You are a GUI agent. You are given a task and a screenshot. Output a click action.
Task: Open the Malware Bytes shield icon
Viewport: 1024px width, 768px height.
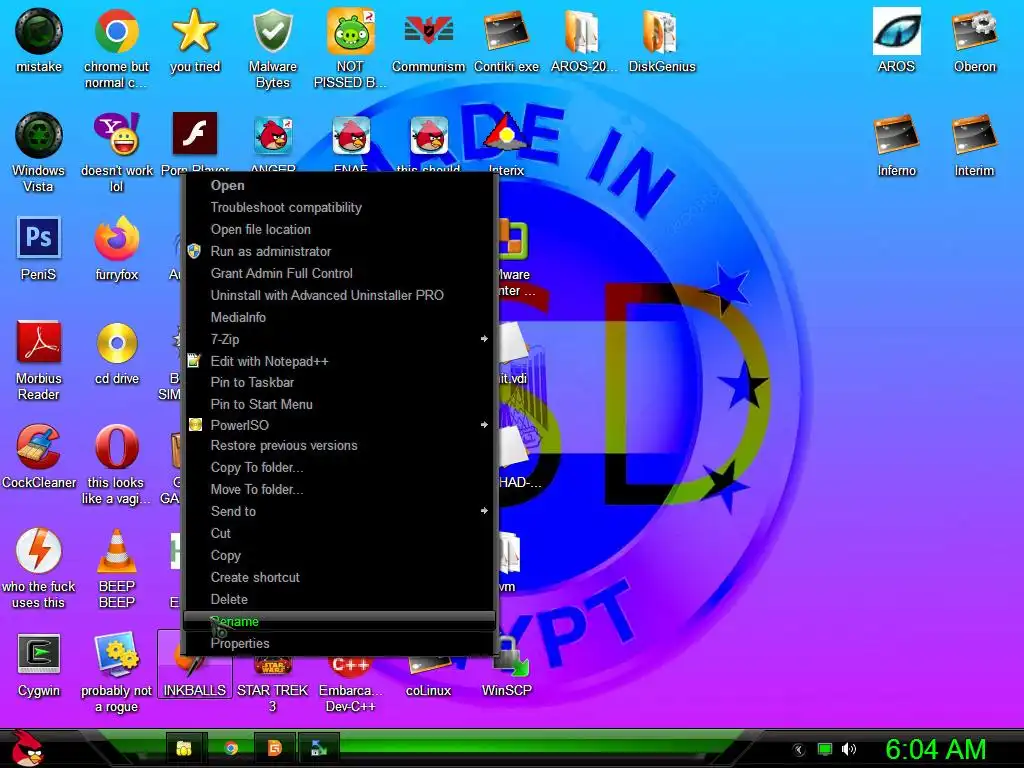click(x=272, y=31)
